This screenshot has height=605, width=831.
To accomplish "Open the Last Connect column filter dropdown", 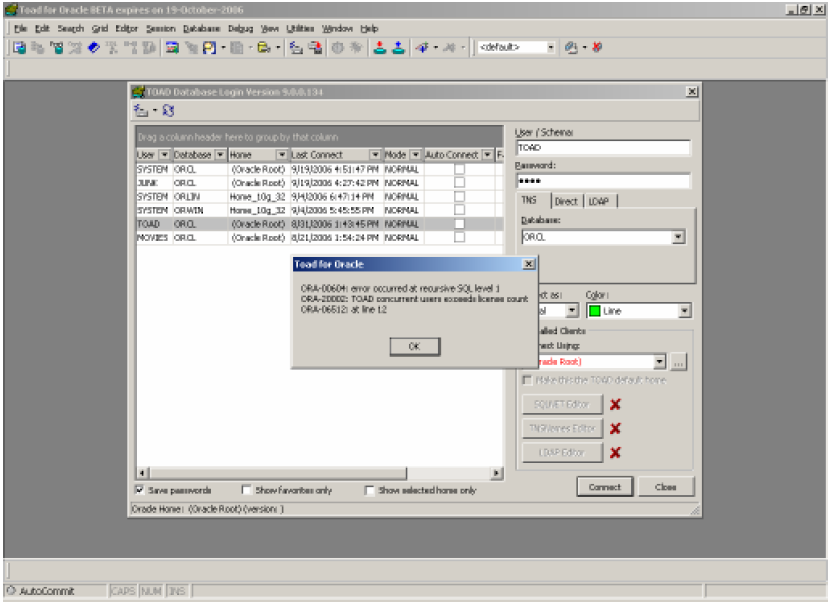I will point(375,155).
